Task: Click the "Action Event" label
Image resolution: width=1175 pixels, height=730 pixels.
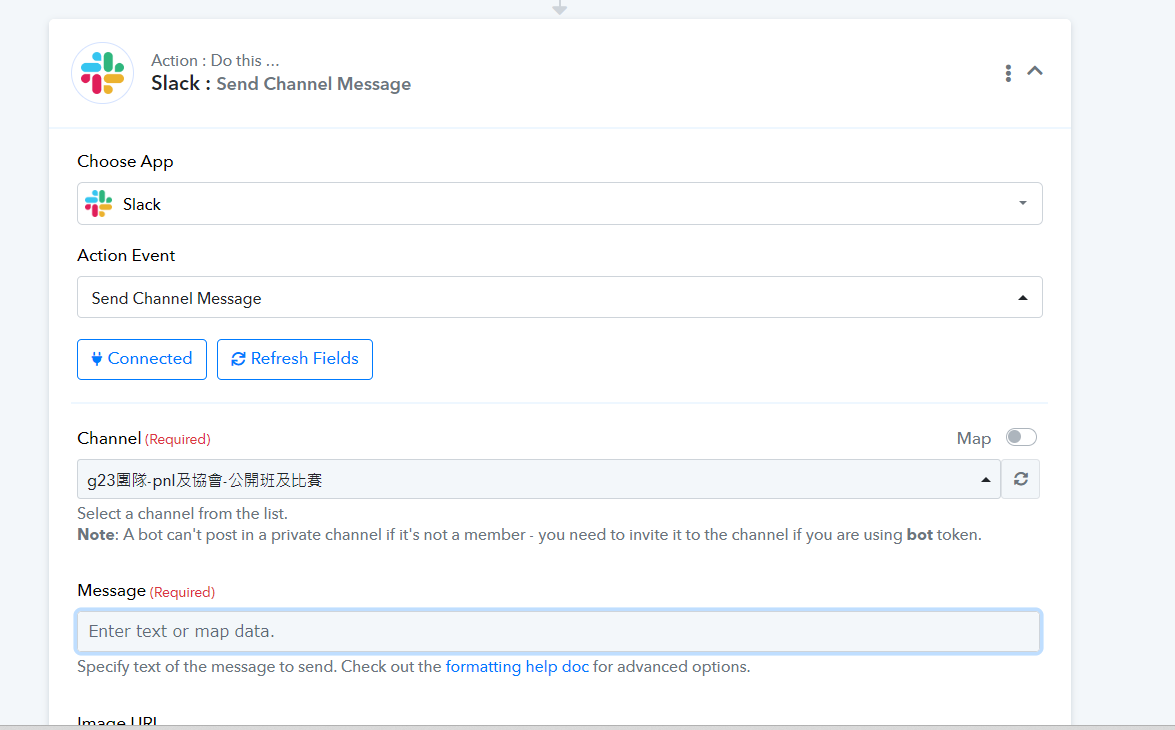Action: coord(126,256)
